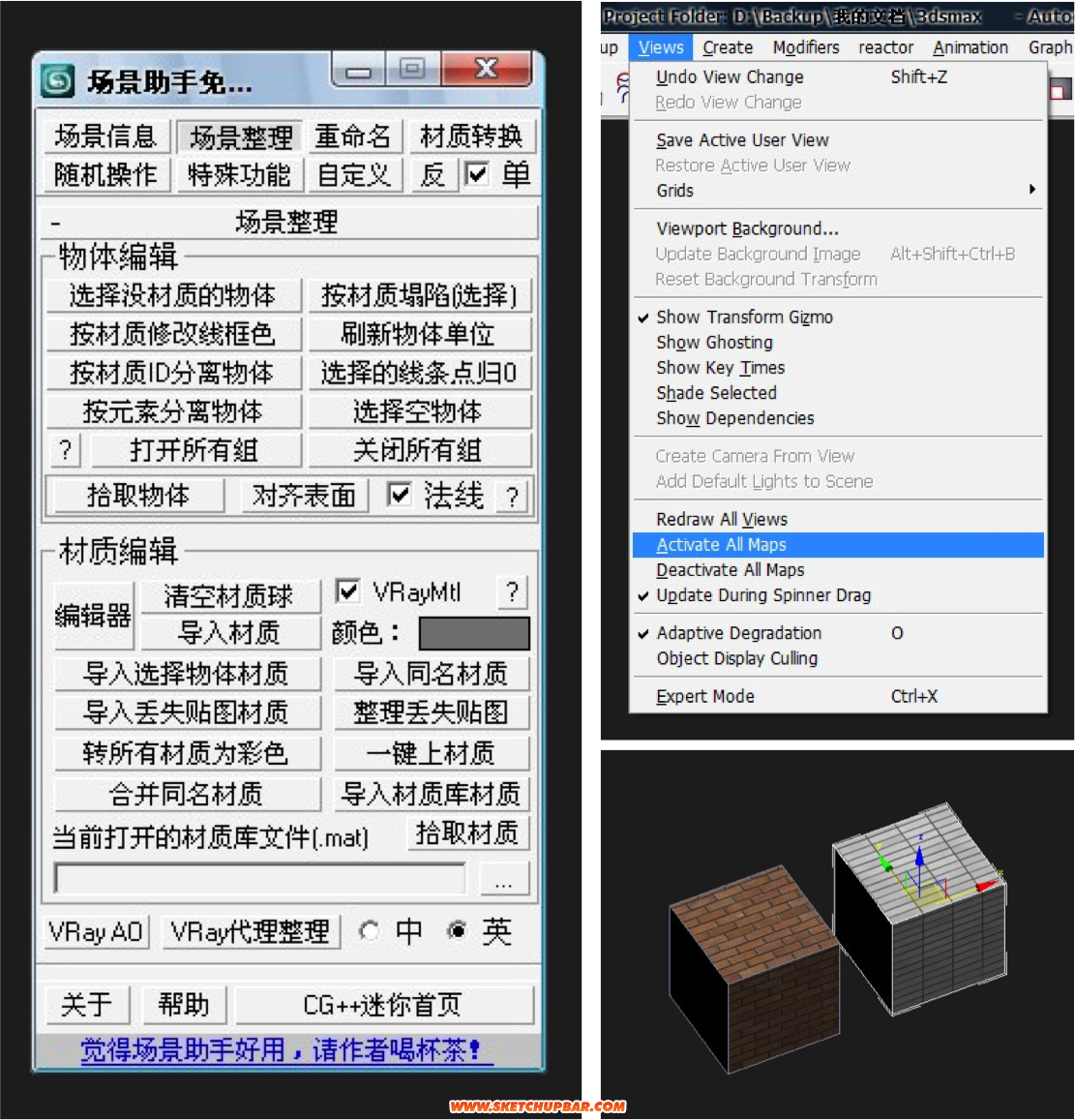Screen dimensions: 1075x1120
Task: Click the ... browse button for .mat file
Action: pyautogui.click(x=504, y=879)
